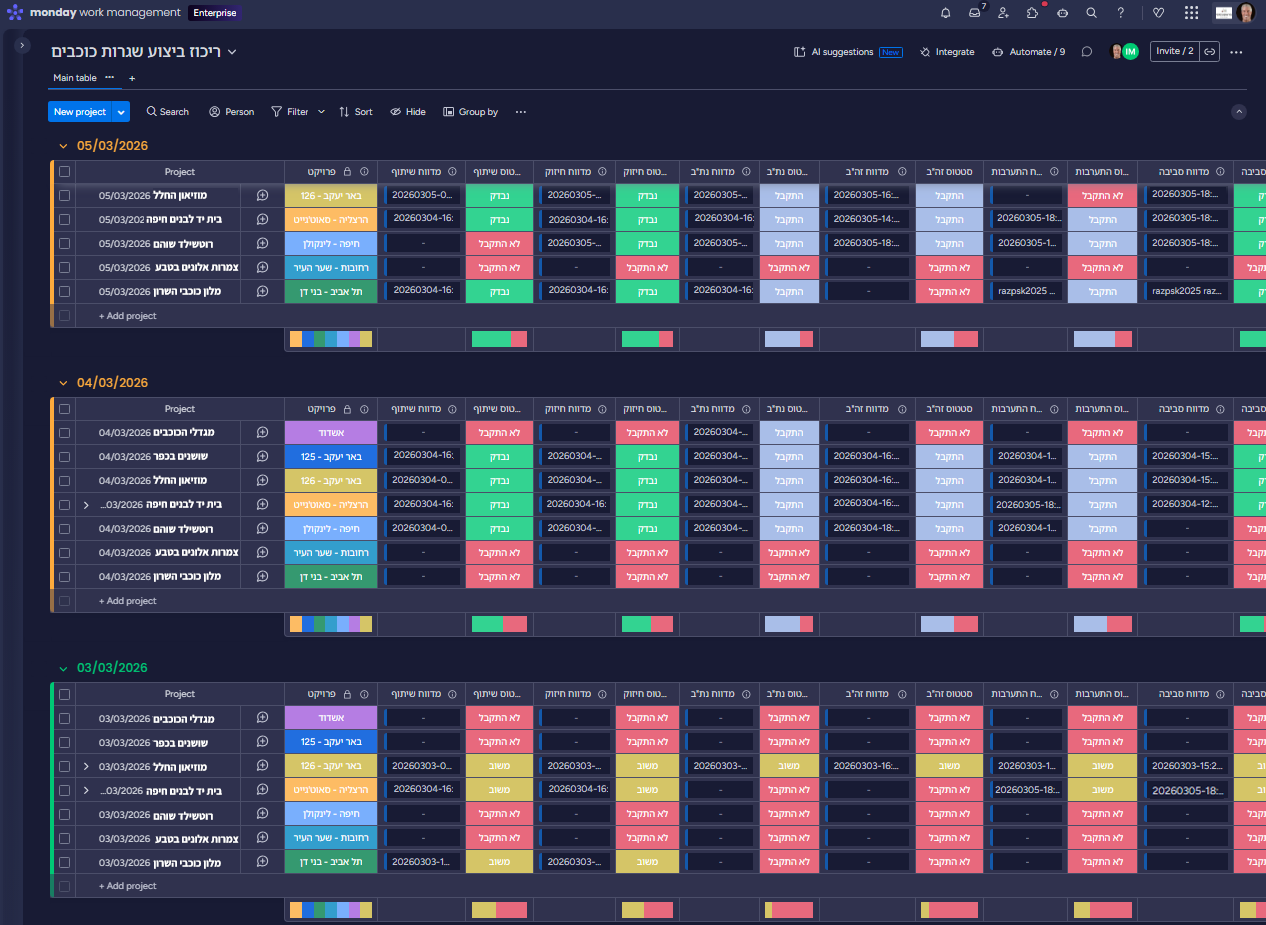Open updates for מוזיאון החלל in 05/03/2026 group
Image resolution: width=1266 pixels, height=925 pixels.
tap(262, 195)
